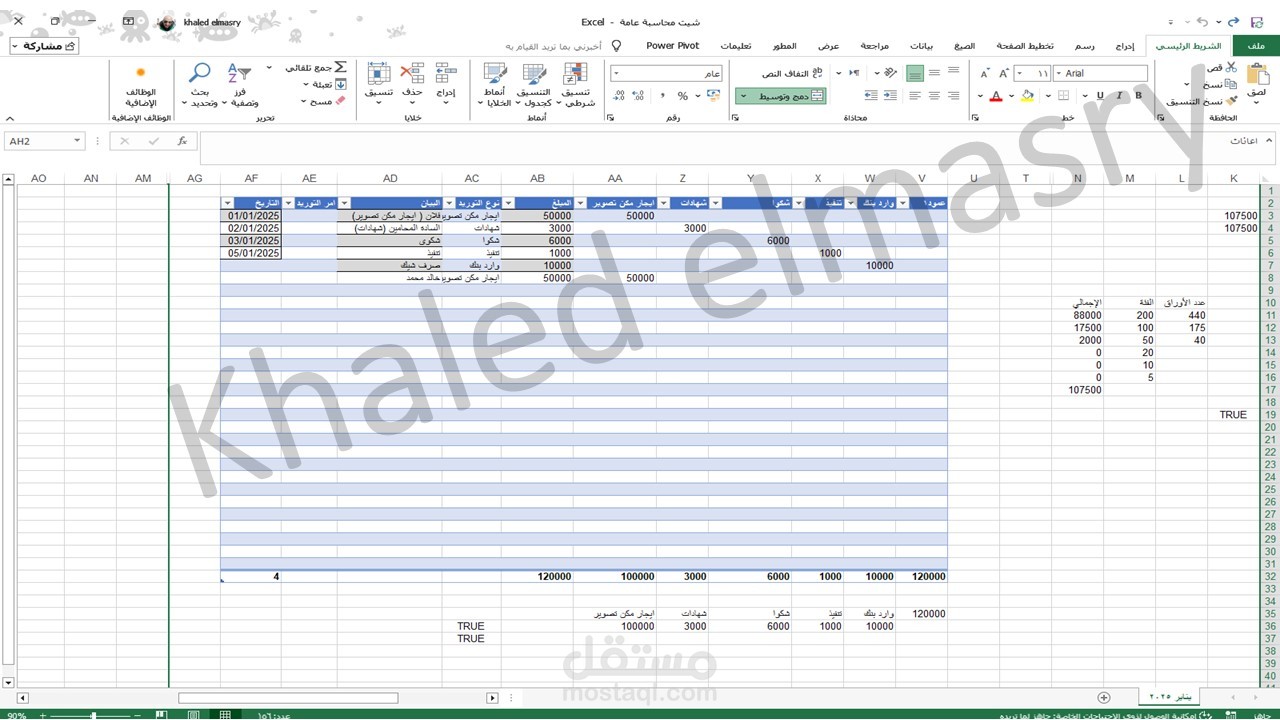Screen dimensions: 1280x720
Task: Open Cell Styles (أنماط الخلايا)
Action: click(495, 85)
